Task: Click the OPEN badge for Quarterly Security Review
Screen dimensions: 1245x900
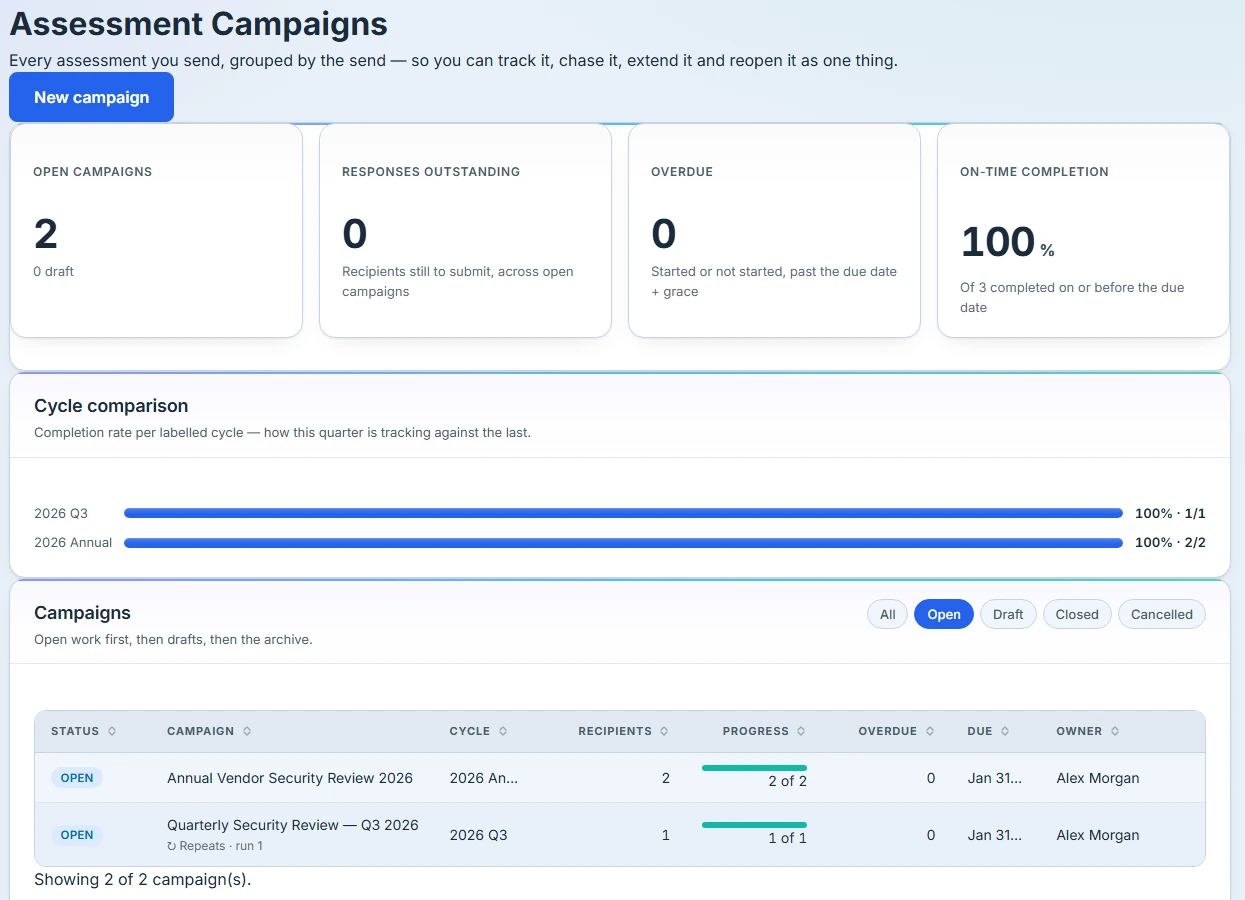Action: coord(77,835)
